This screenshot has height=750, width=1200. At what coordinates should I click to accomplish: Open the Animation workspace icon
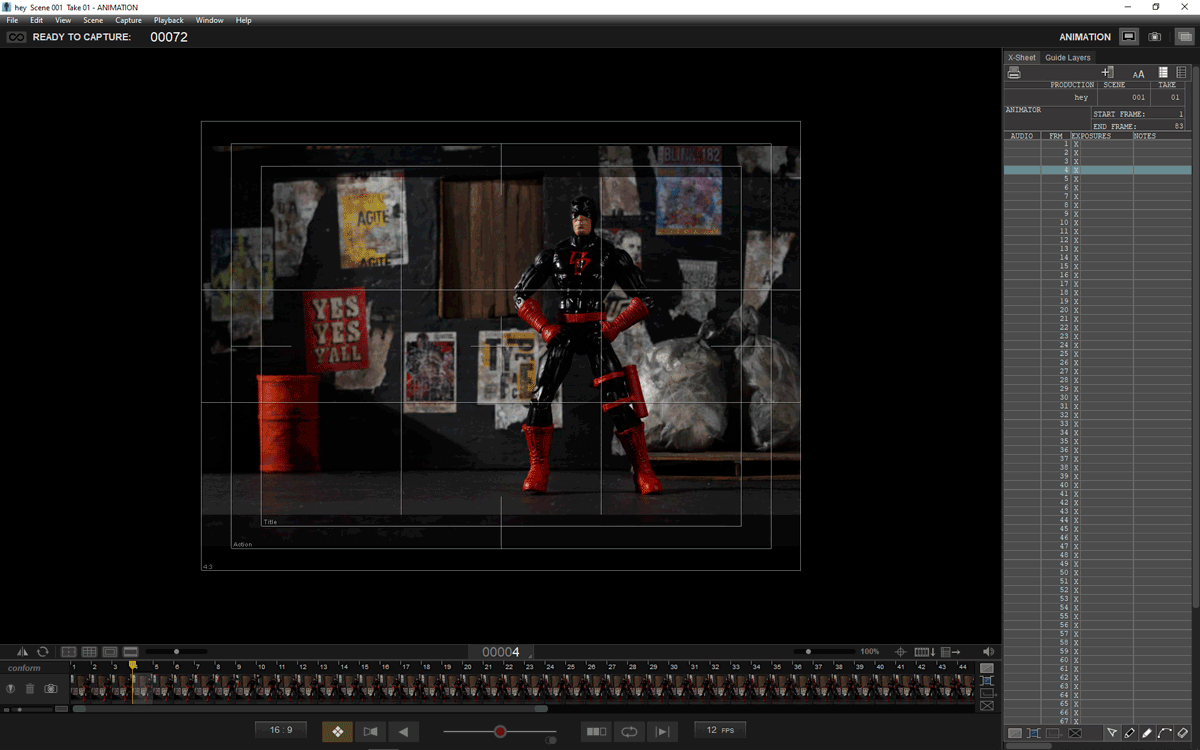(1129, 37)
